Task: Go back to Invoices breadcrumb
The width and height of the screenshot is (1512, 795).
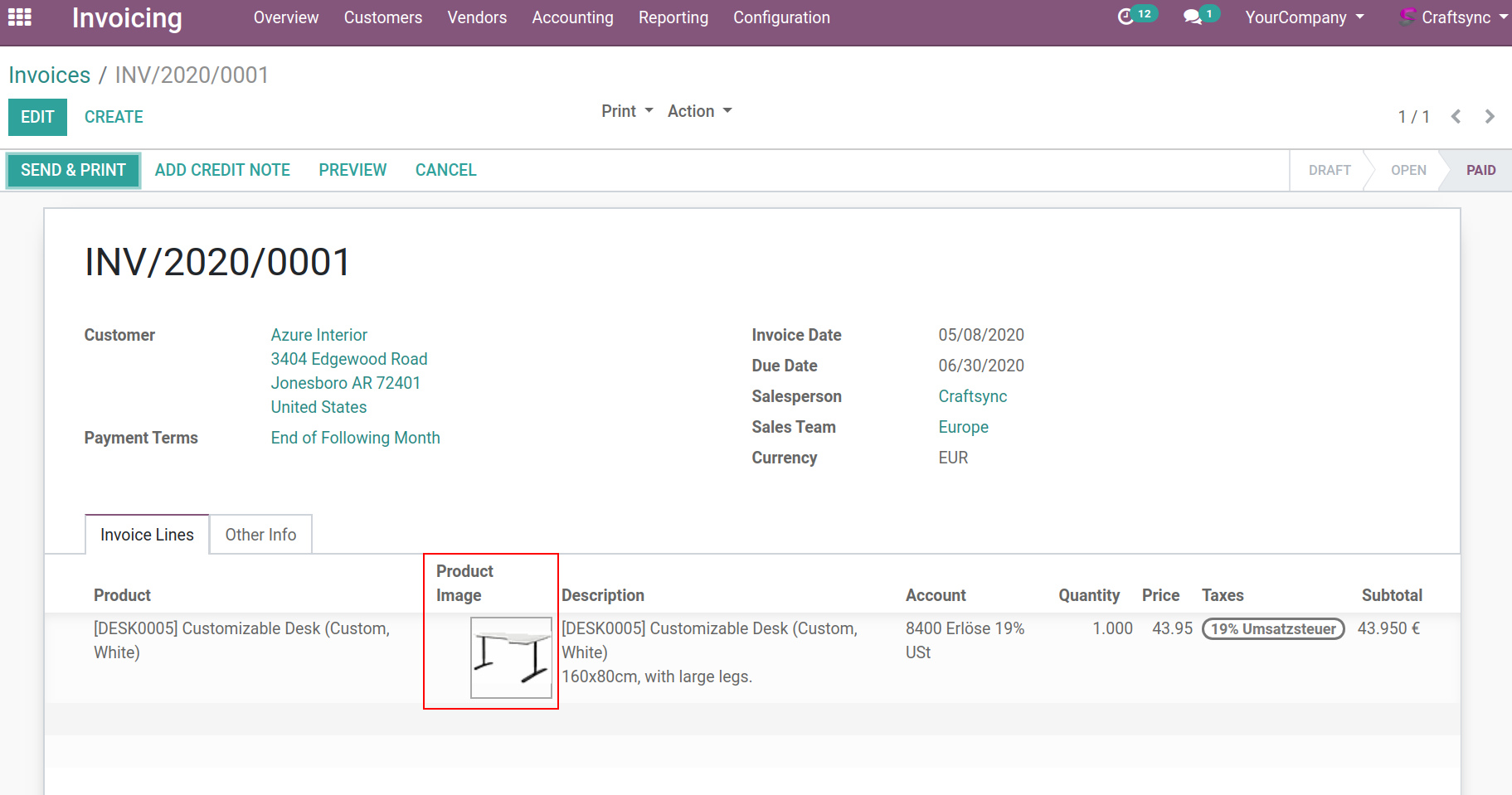Action: point(49,75)
